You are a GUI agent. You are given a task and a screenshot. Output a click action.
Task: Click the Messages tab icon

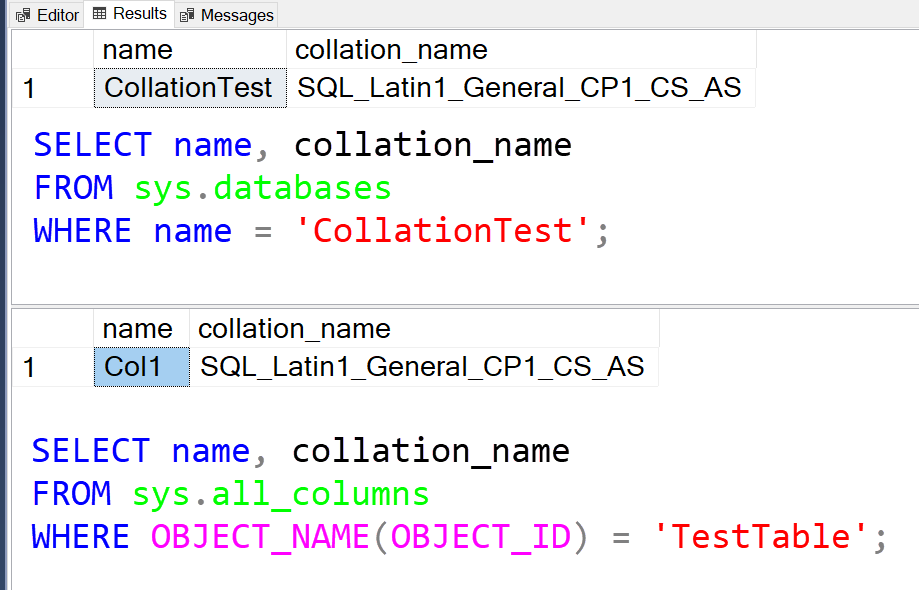[187, 16]
